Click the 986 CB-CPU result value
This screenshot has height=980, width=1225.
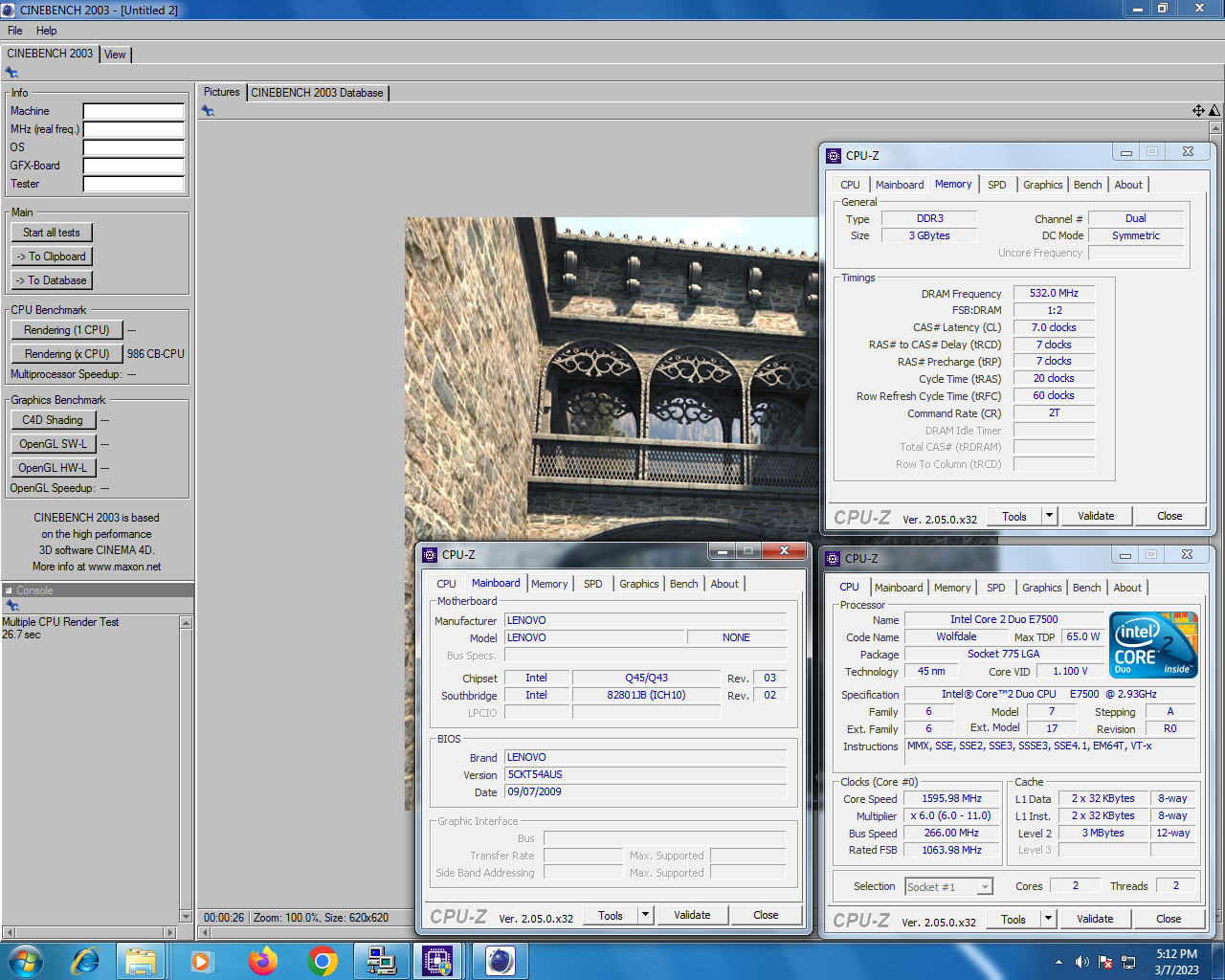pyautogui.click(x=156, y=354)
